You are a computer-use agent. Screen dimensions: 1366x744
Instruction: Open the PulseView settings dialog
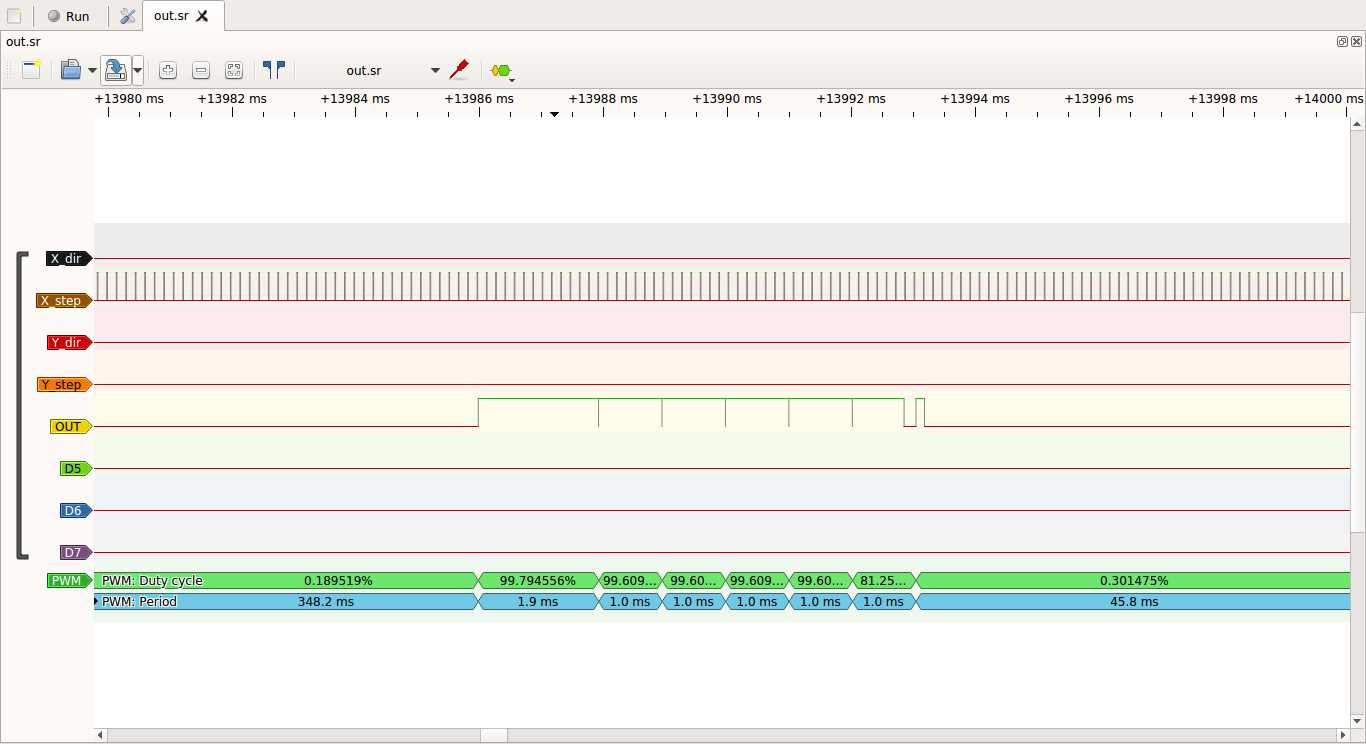coord(126,16)
